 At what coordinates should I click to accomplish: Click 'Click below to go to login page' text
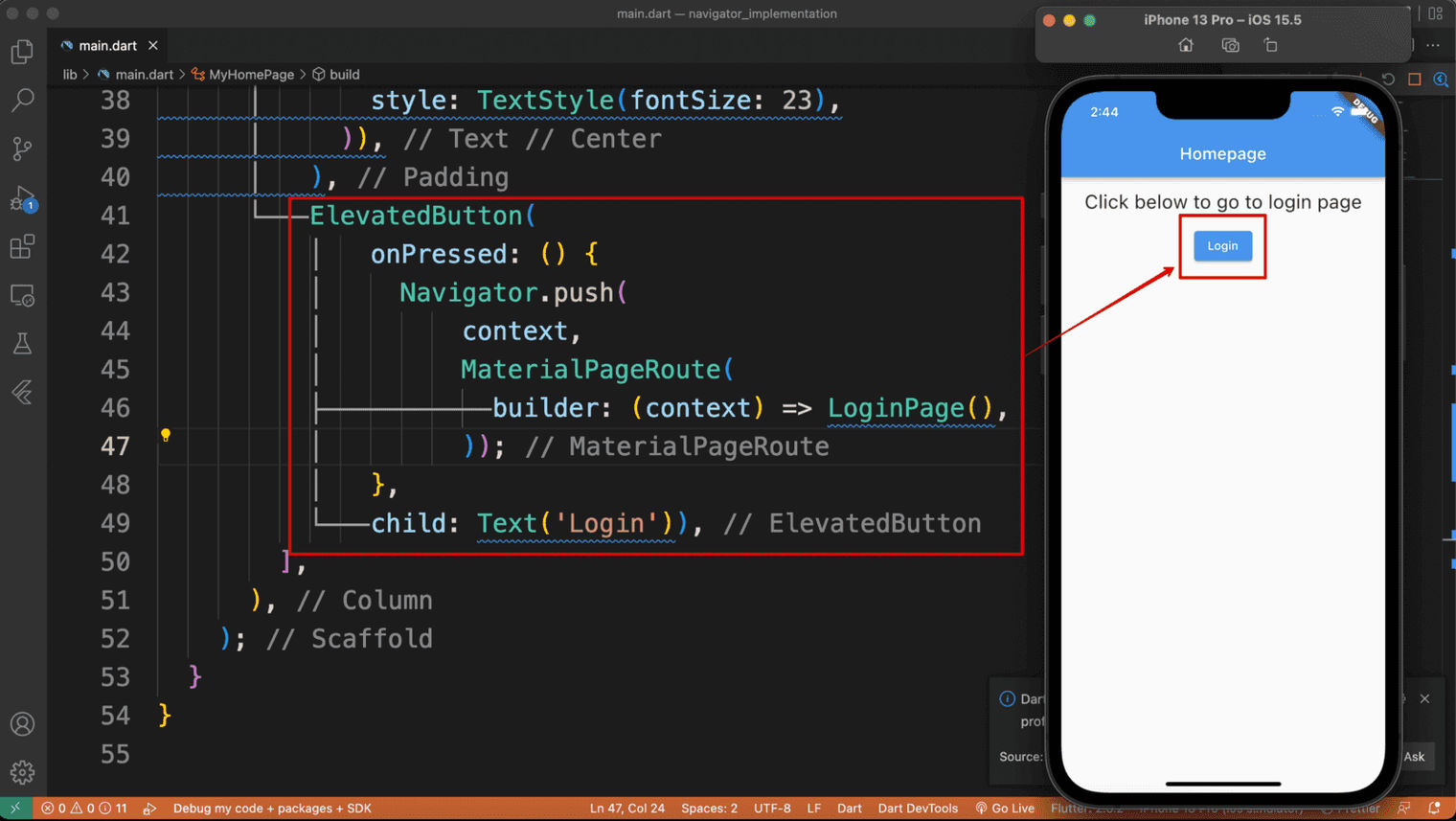pos(1222,202)
